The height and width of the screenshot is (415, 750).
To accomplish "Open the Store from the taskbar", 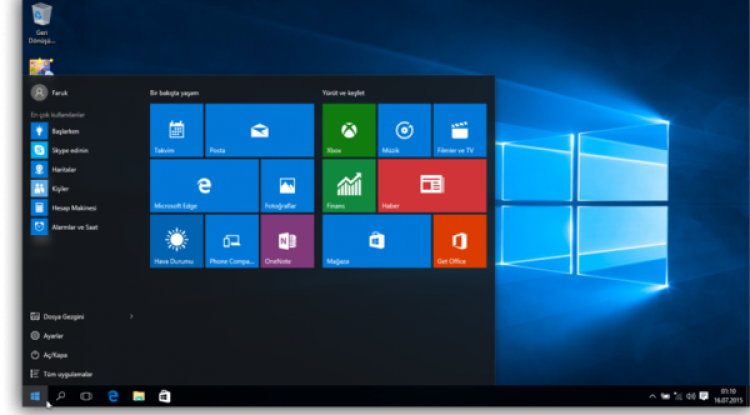I will [165, 396].
